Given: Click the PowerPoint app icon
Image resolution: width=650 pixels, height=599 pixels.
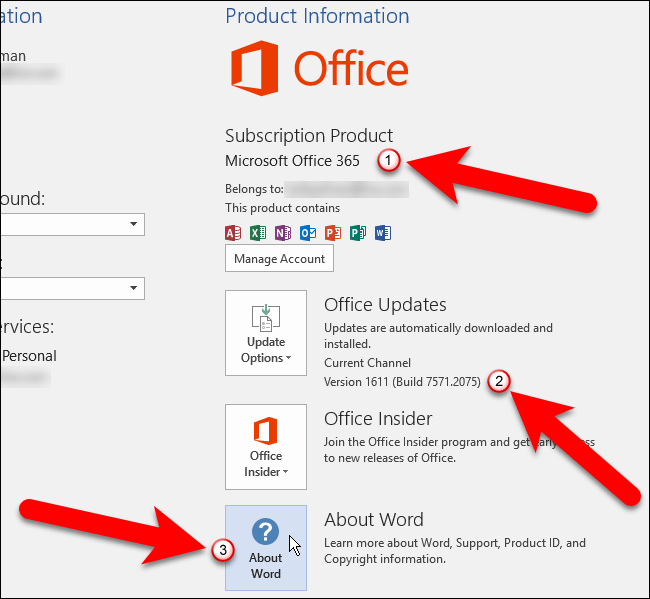Looking at the screenshot, I should [x=333, y=233].
